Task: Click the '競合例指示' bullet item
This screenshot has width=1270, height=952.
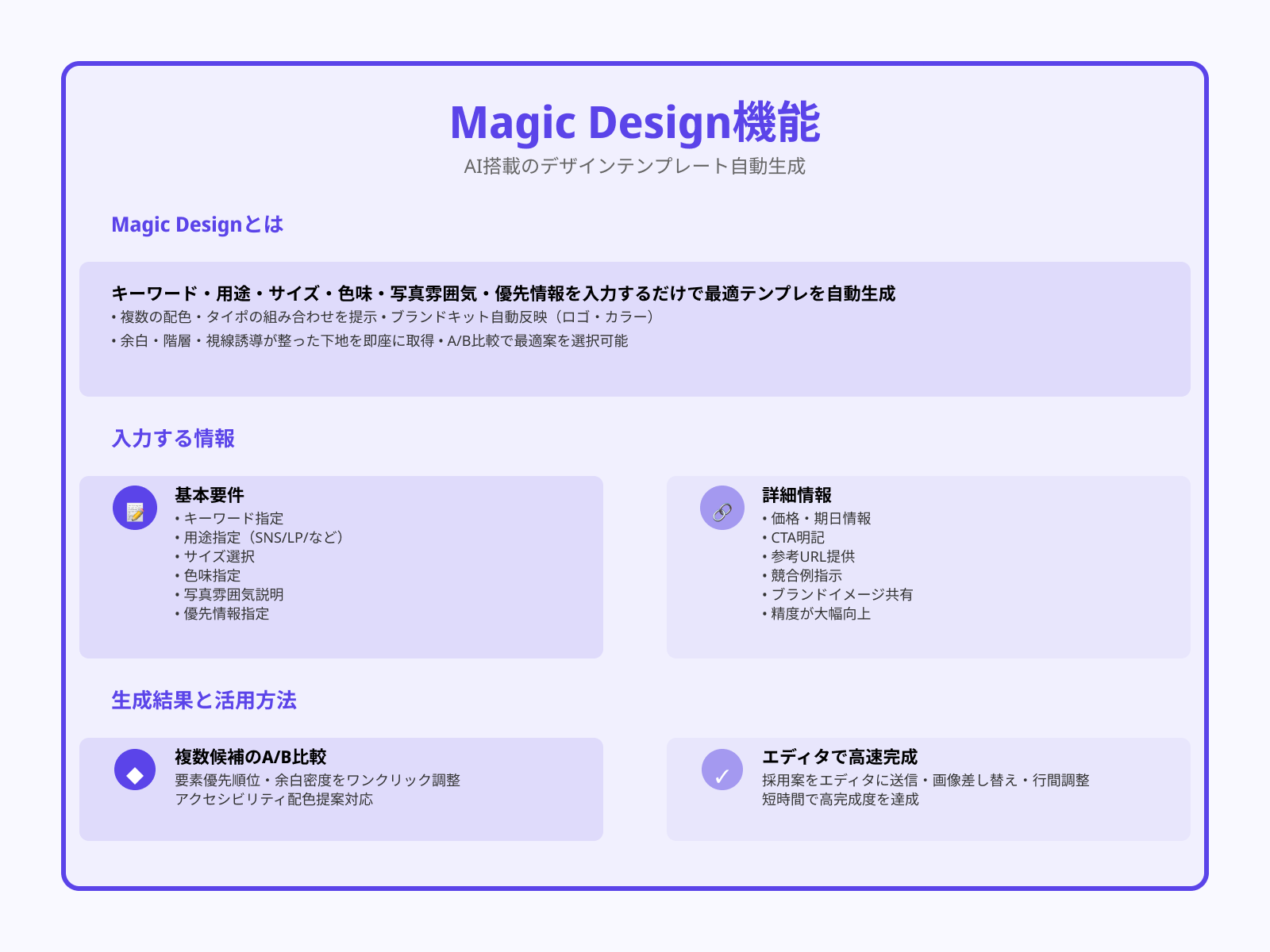Action: 803,575
